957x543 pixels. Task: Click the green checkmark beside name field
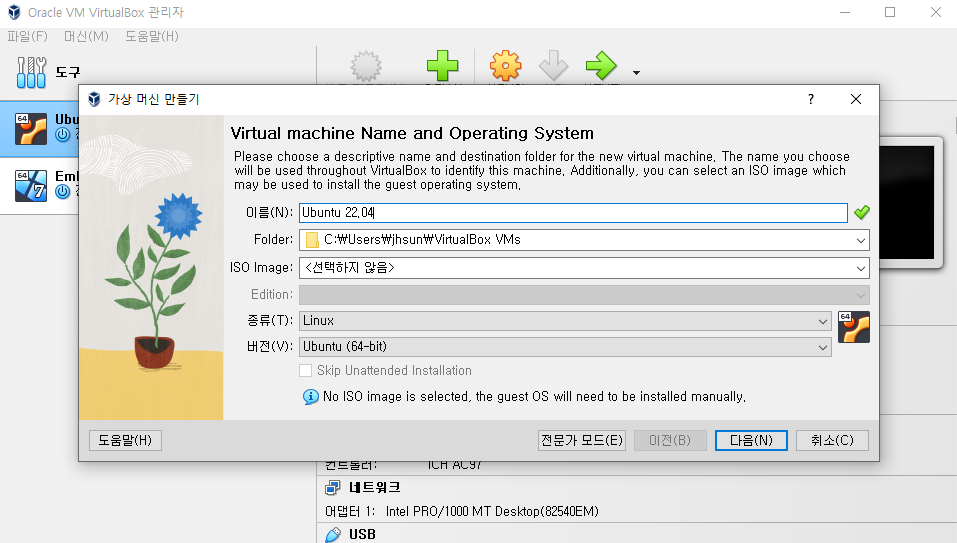(x=862, y=212)
